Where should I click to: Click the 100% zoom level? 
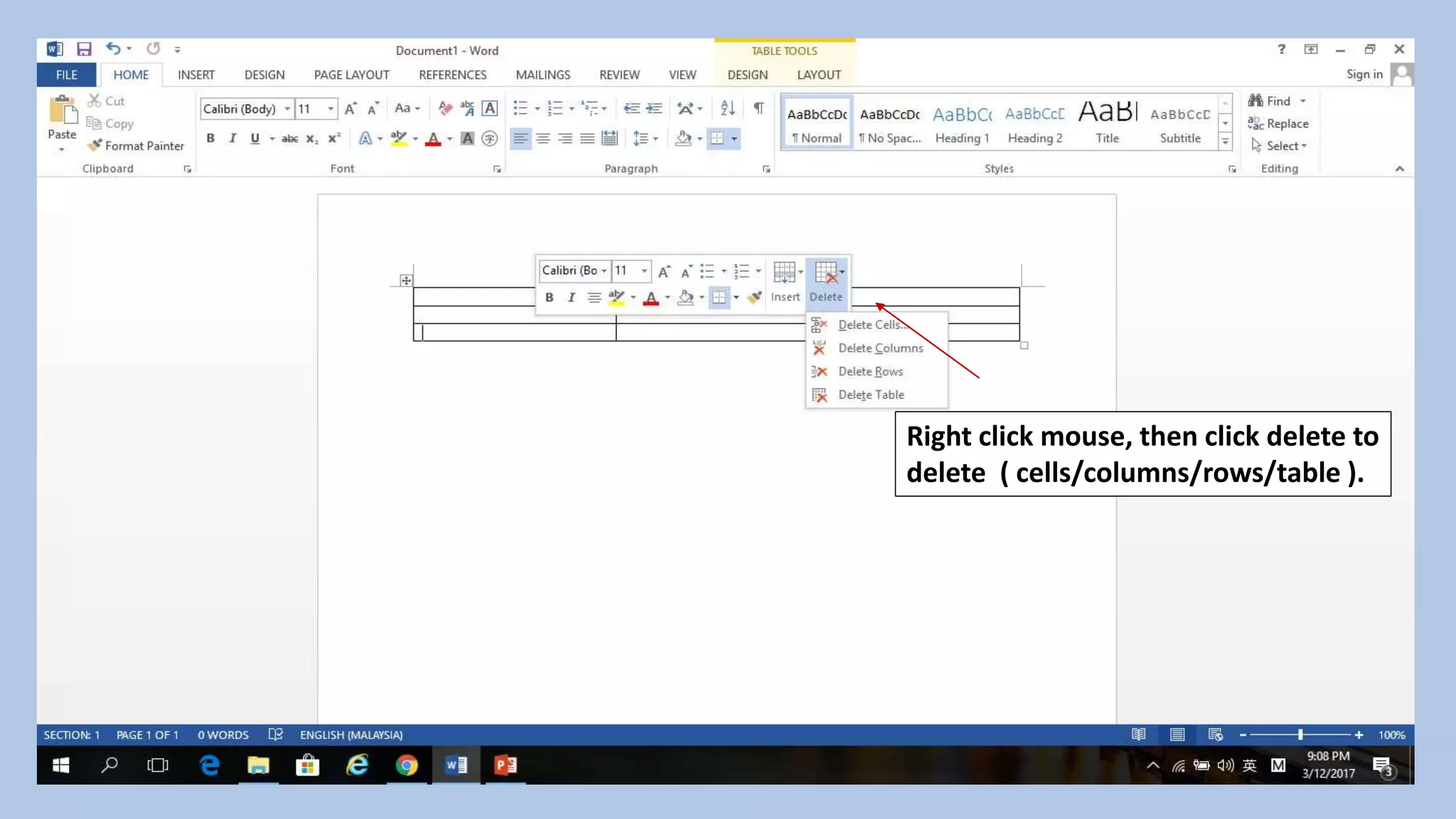pos(1392,735)
